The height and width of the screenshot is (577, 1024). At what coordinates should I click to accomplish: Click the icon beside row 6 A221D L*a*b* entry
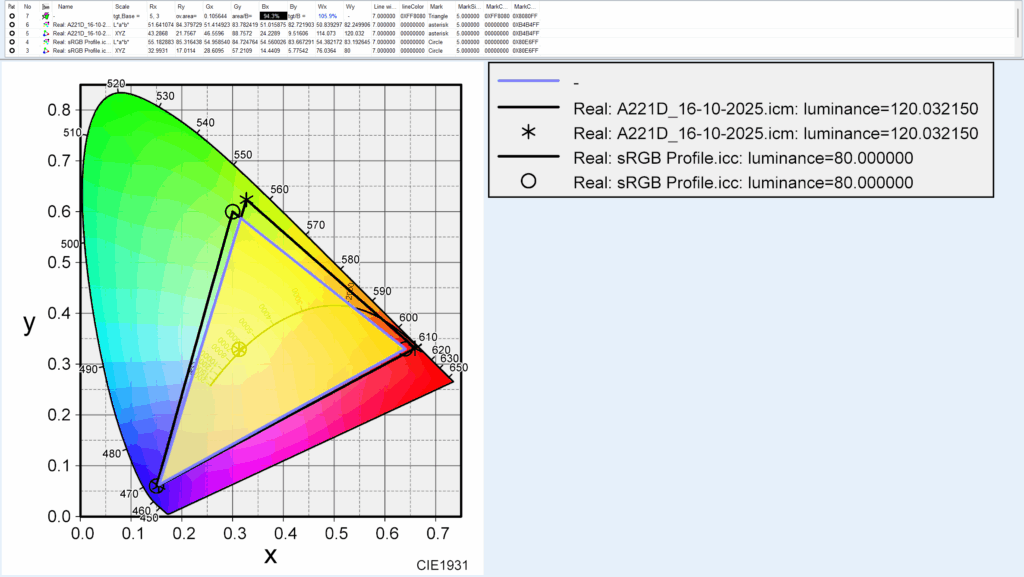45,25
